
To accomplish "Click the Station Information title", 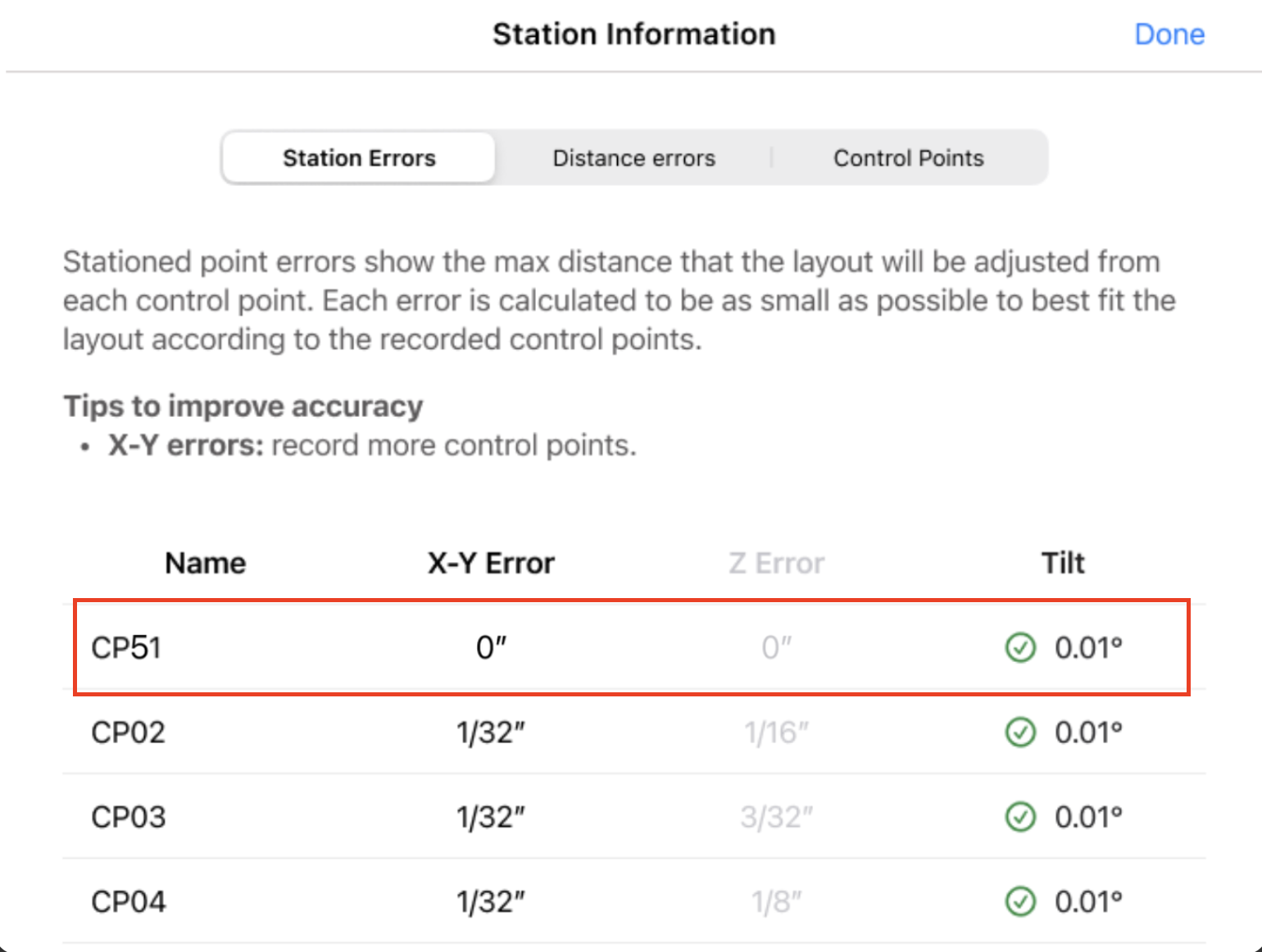I will [633, 34].
